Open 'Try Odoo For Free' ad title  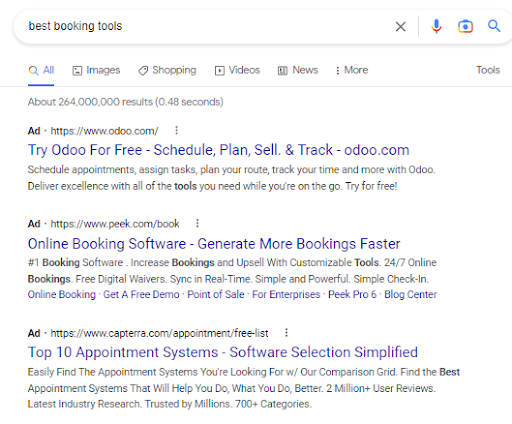tap(219, 150)
